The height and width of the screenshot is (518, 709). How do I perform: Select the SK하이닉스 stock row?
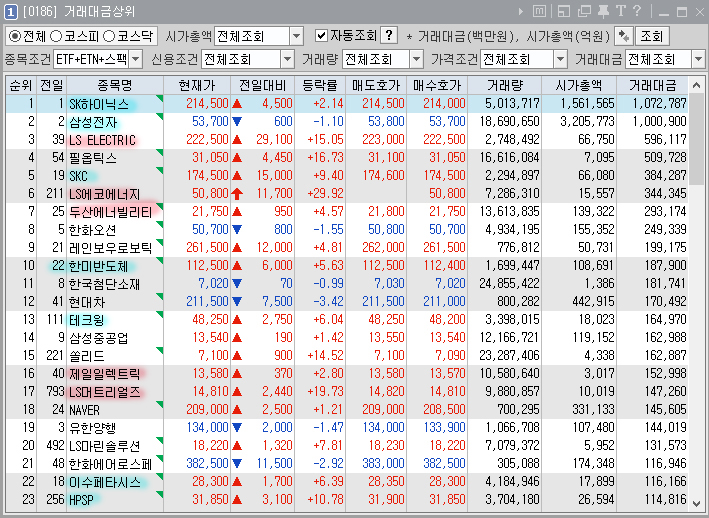click(346, 104)
